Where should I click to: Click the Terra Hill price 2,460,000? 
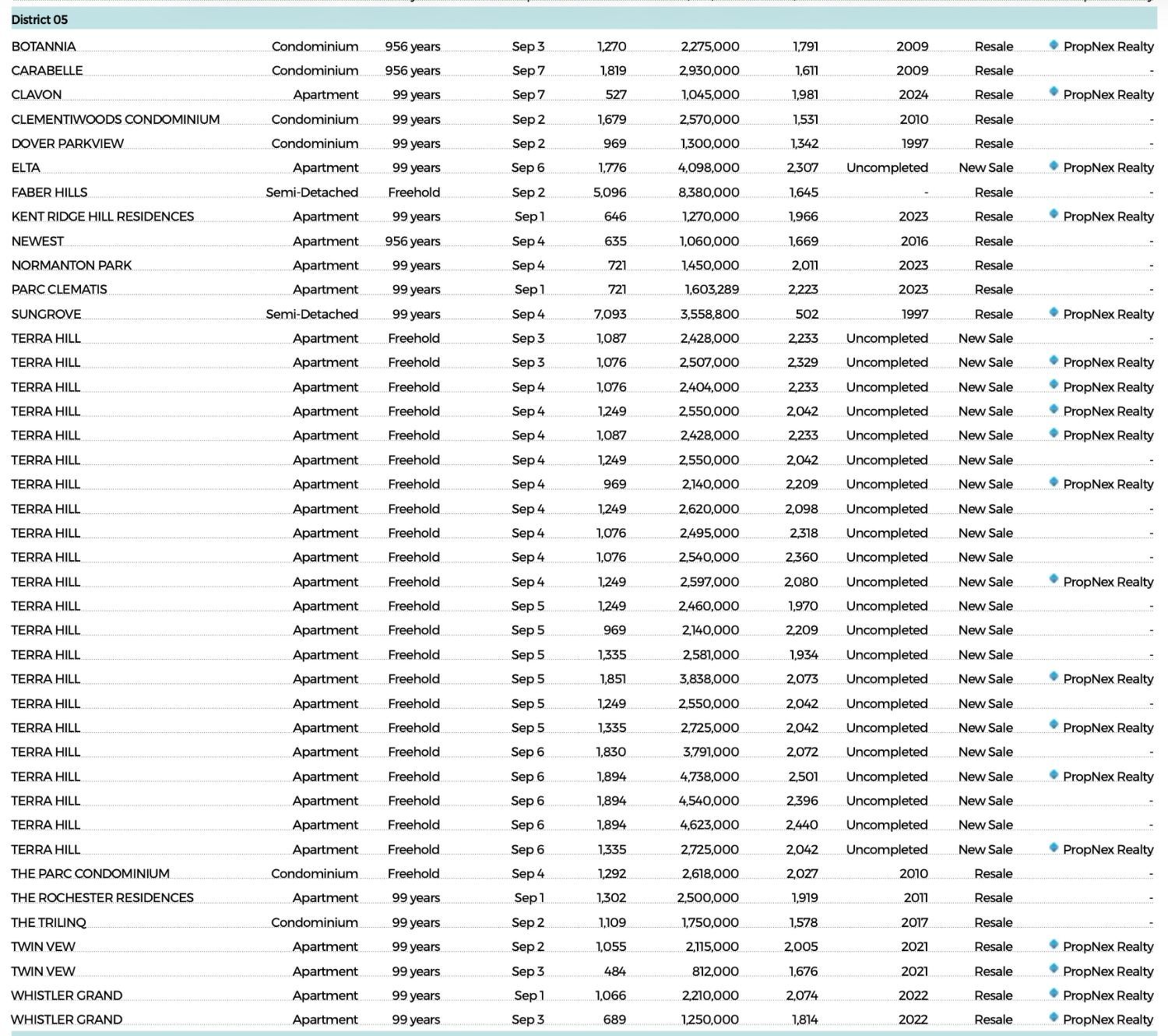[x=709, y=606]
